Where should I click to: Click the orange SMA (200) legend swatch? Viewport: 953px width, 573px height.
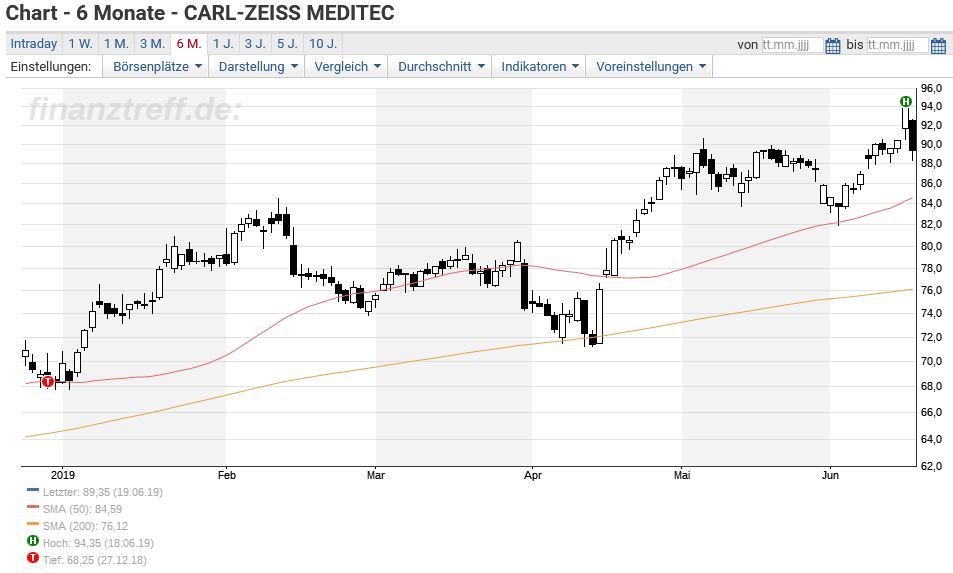pyautogui.click(x=33, y=524)
